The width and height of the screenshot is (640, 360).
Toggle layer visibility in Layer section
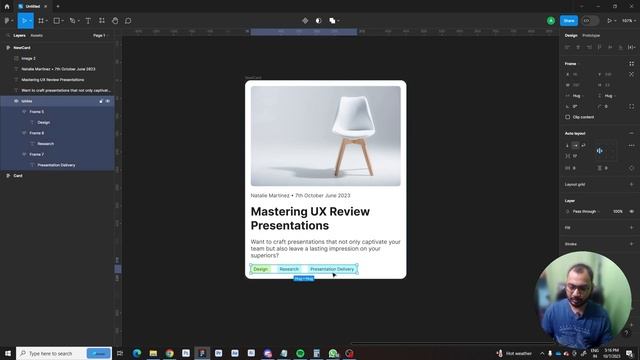coord(631,211)
